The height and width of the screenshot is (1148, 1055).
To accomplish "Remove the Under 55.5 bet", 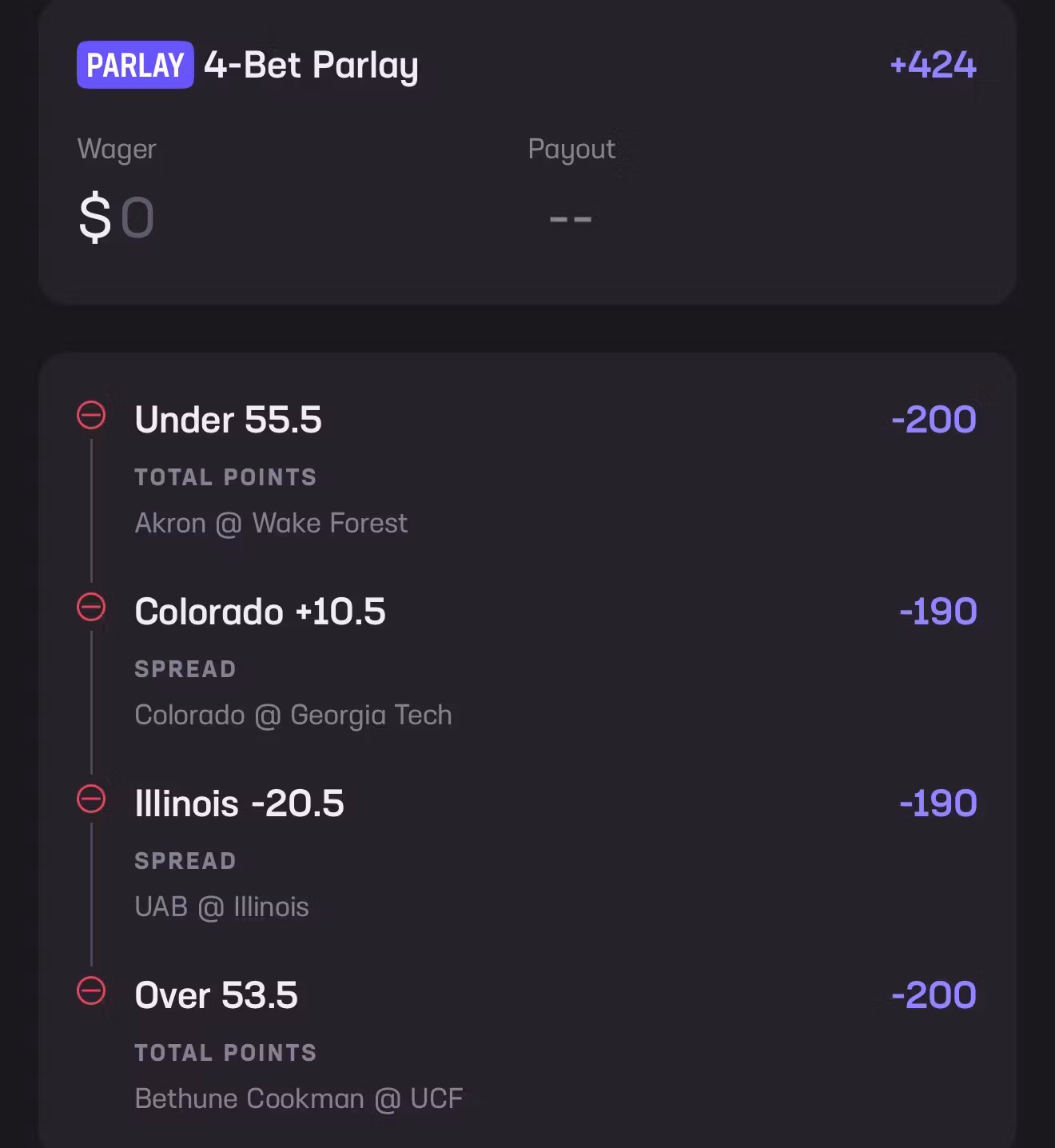I will coord(91,416).
